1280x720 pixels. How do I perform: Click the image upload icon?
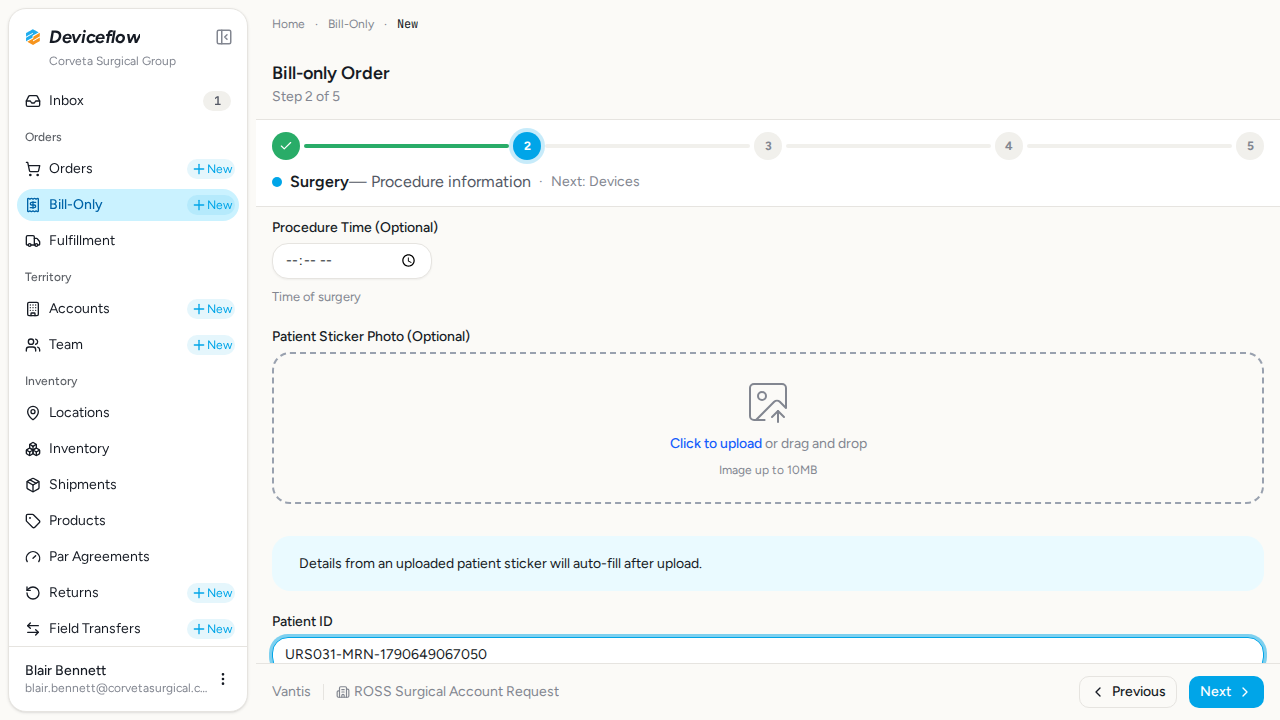coord(768,403)
